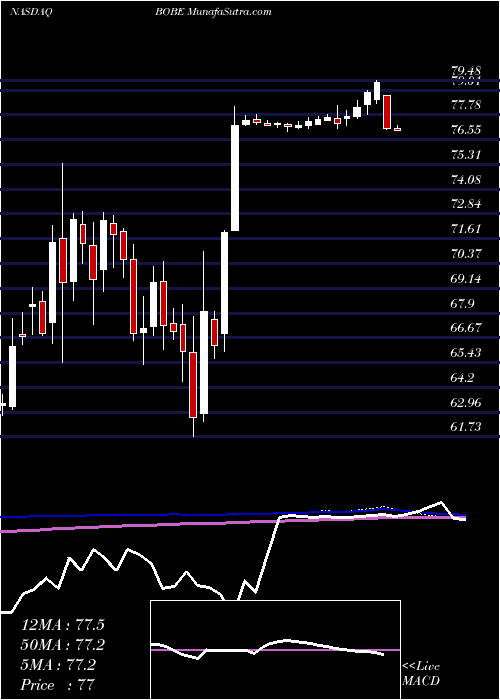Click the 70.37 price axis label
Screen dimensions: 500x700
click(x=466, y=254)
